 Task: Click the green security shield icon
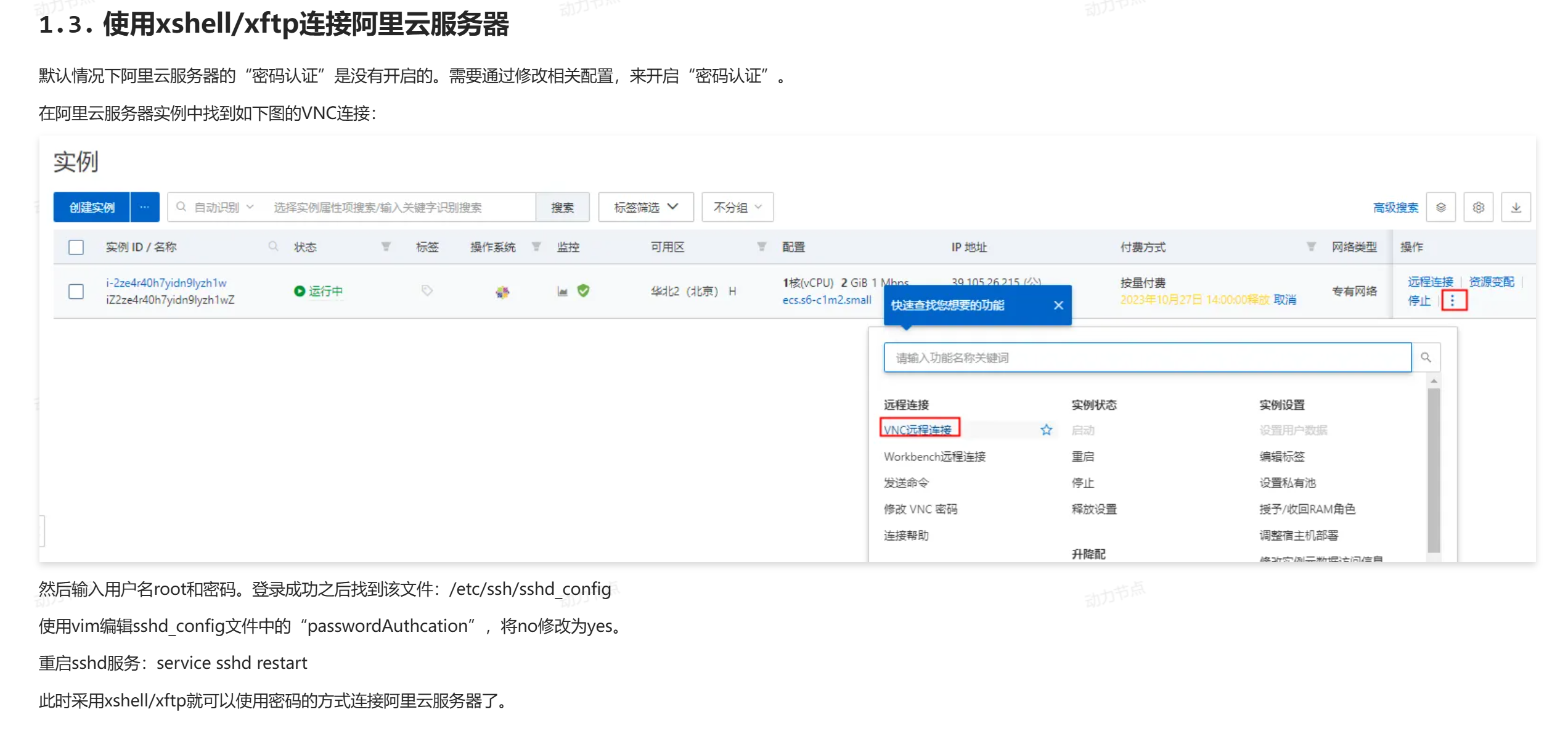(583, 290)
